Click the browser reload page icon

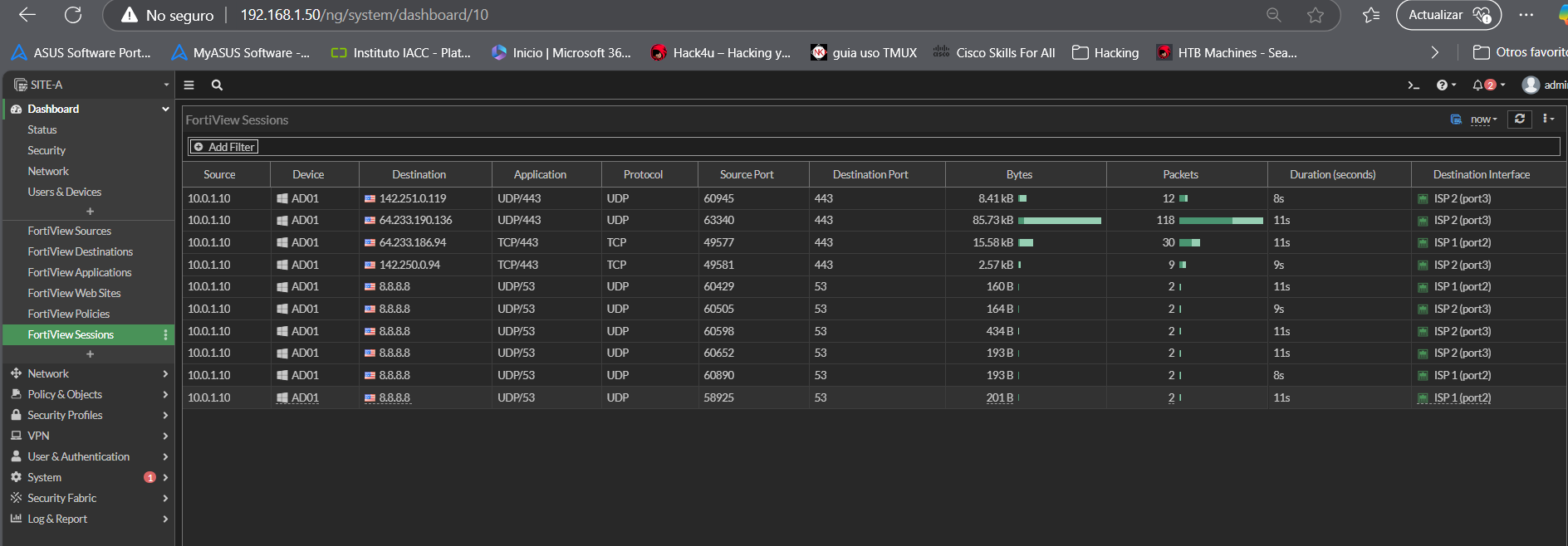(x=73, y=15)
